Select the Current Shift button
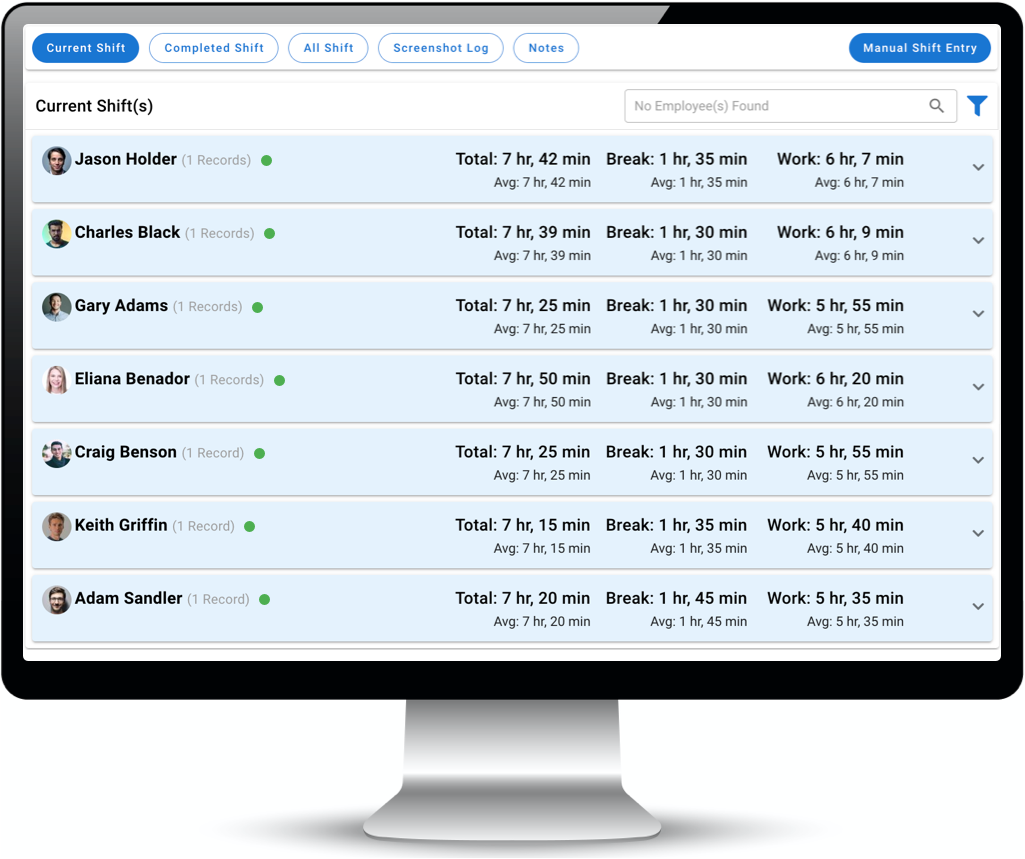The height and width of the screenshot is (859, 1025). [86, 48]
